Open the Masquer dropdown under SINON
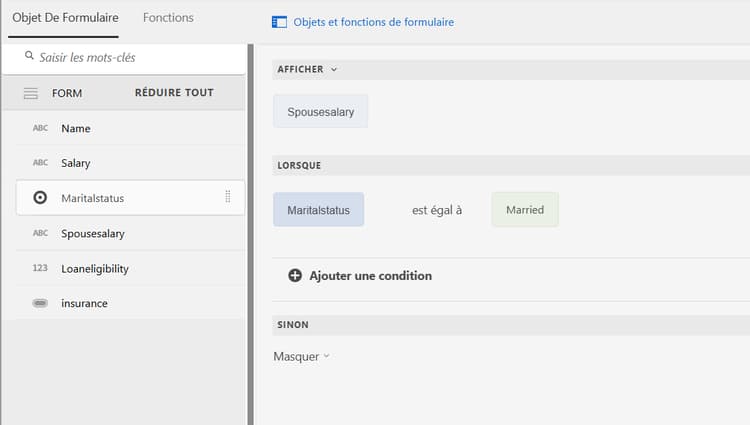The width and height of the screenshot is (750, 425). point(301,357)
